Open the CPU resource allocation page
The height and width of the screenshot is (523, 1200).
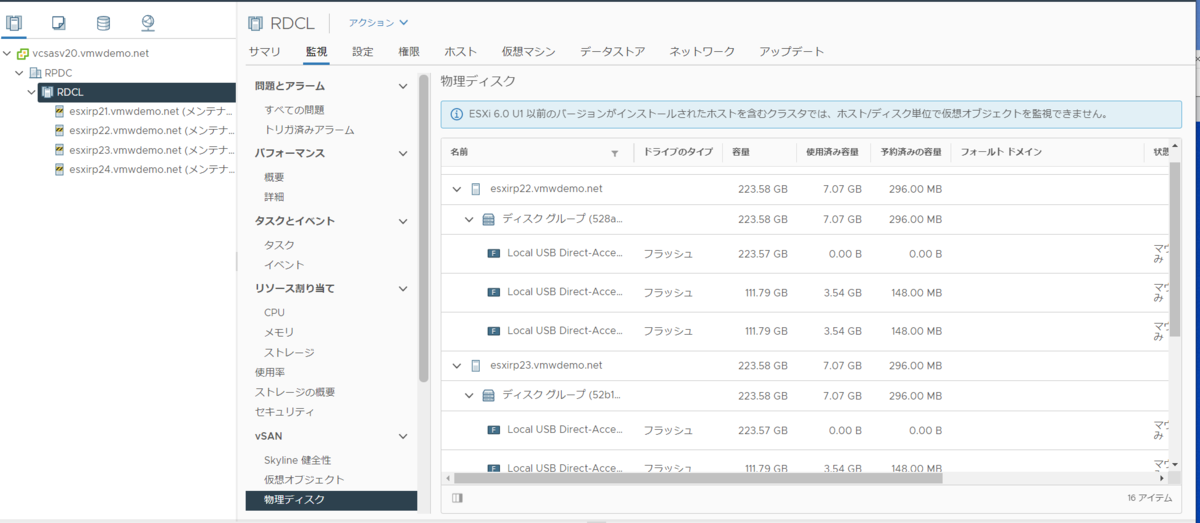(274, 313)
